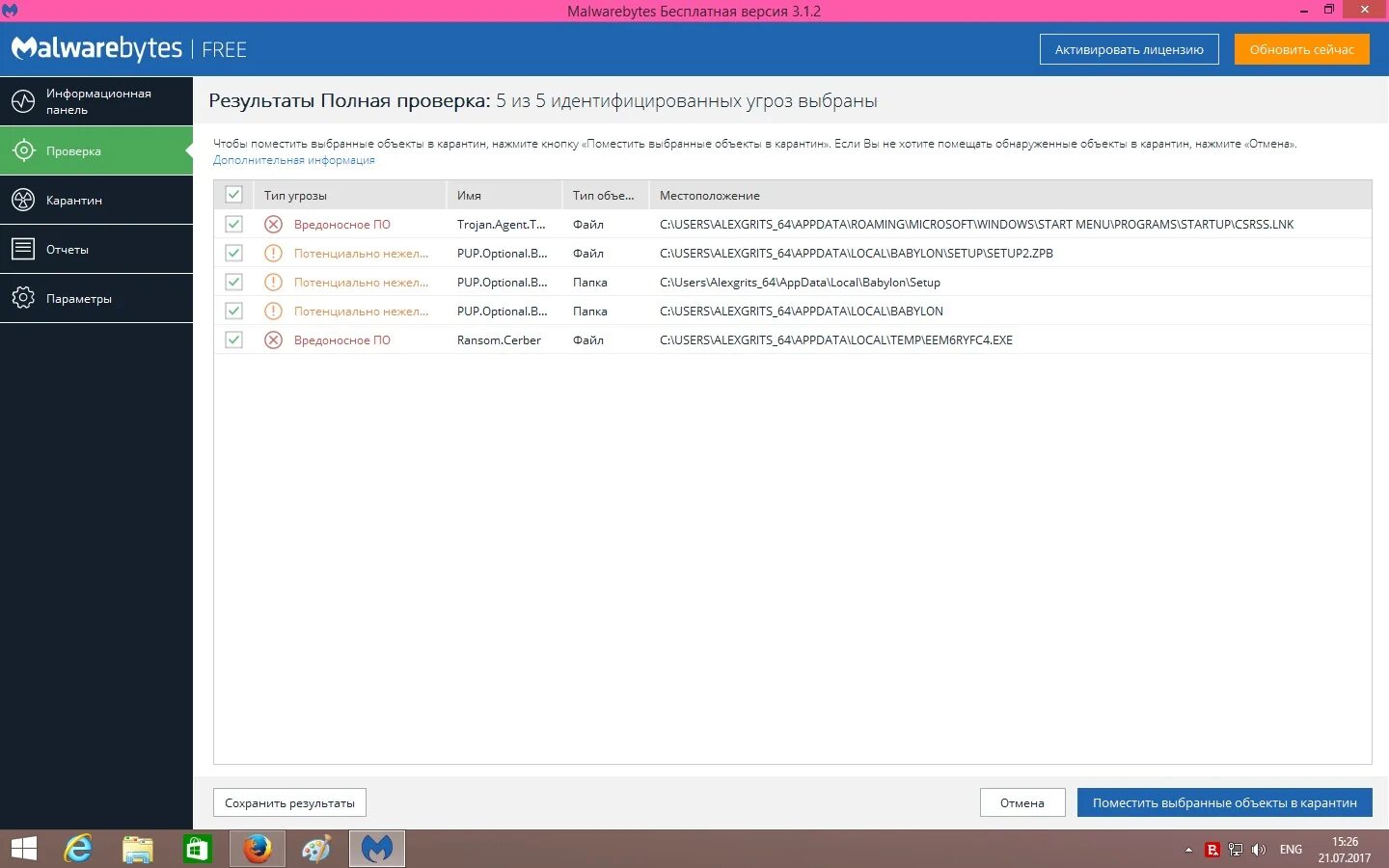Open the Отчеты reports section
This screenshot has height=868, width=1389.
[x=96, y=249]
